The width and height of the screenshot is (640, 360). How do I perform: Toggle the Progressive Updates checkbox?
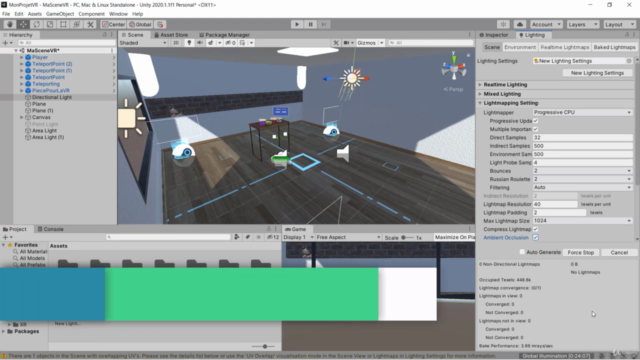point(536,121)
